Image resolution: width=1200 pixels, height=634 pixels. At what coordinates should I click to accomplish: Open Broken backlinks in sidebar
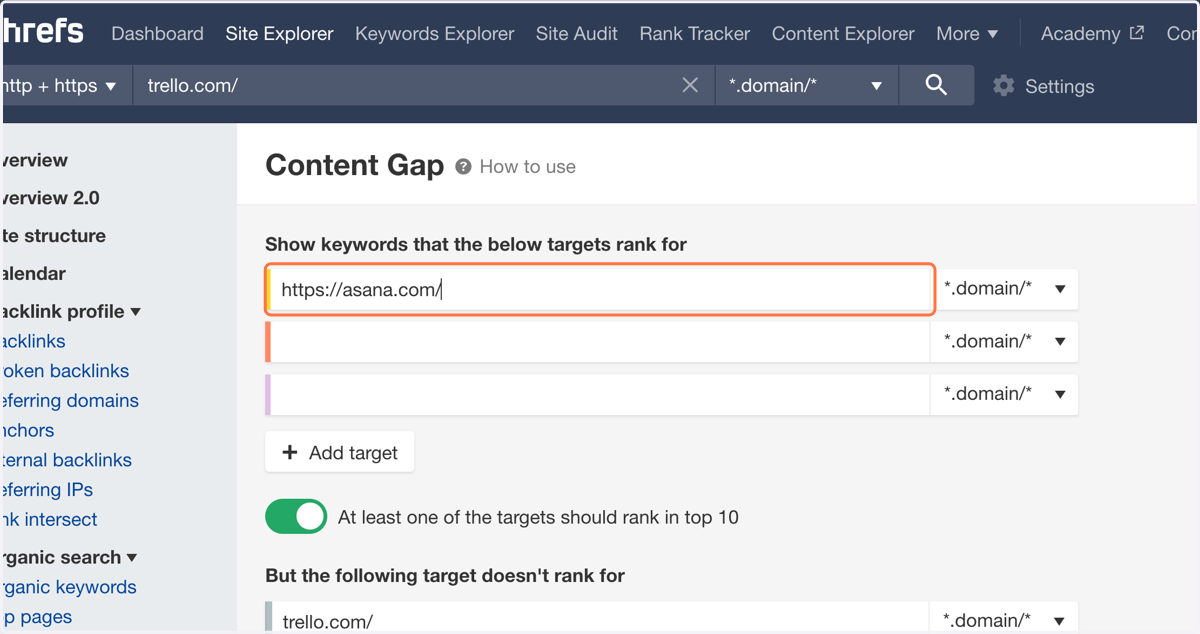(x=66, y=371)
